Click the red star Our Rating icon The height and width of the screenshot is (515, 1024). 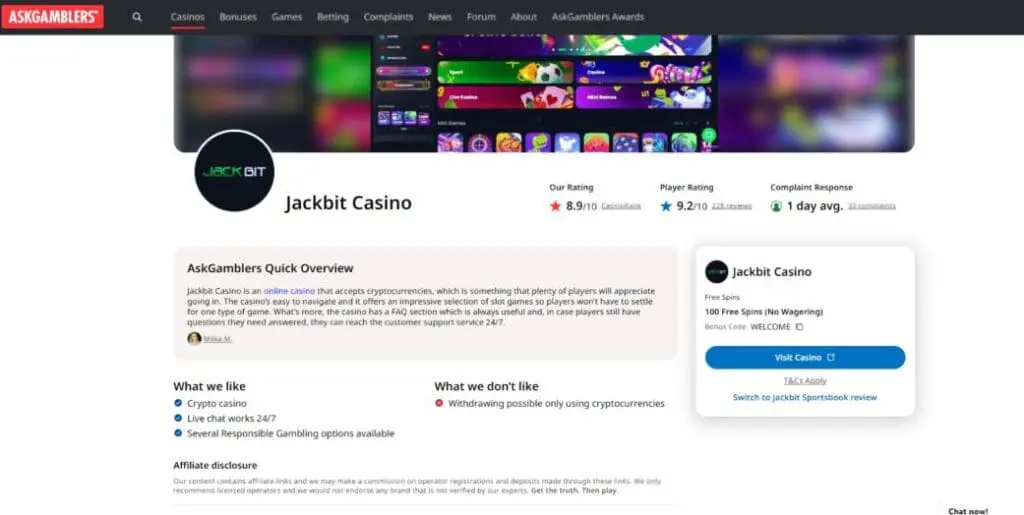[555, 206]
